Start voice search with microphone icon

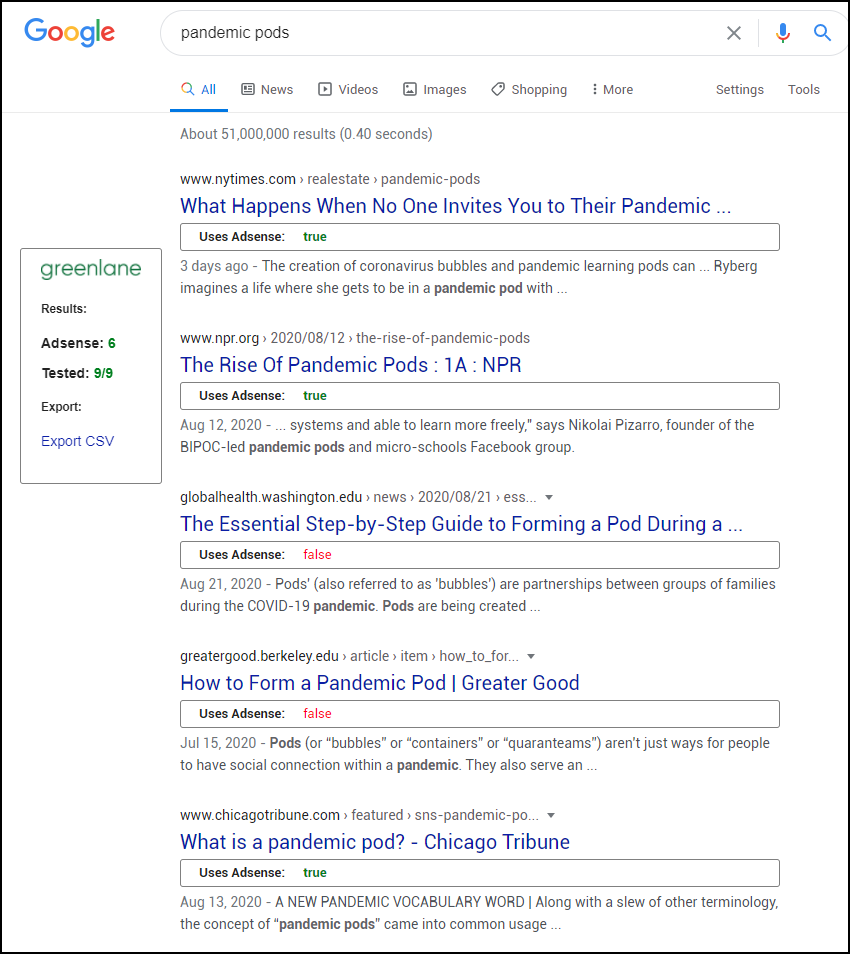[x=783, y=33]
